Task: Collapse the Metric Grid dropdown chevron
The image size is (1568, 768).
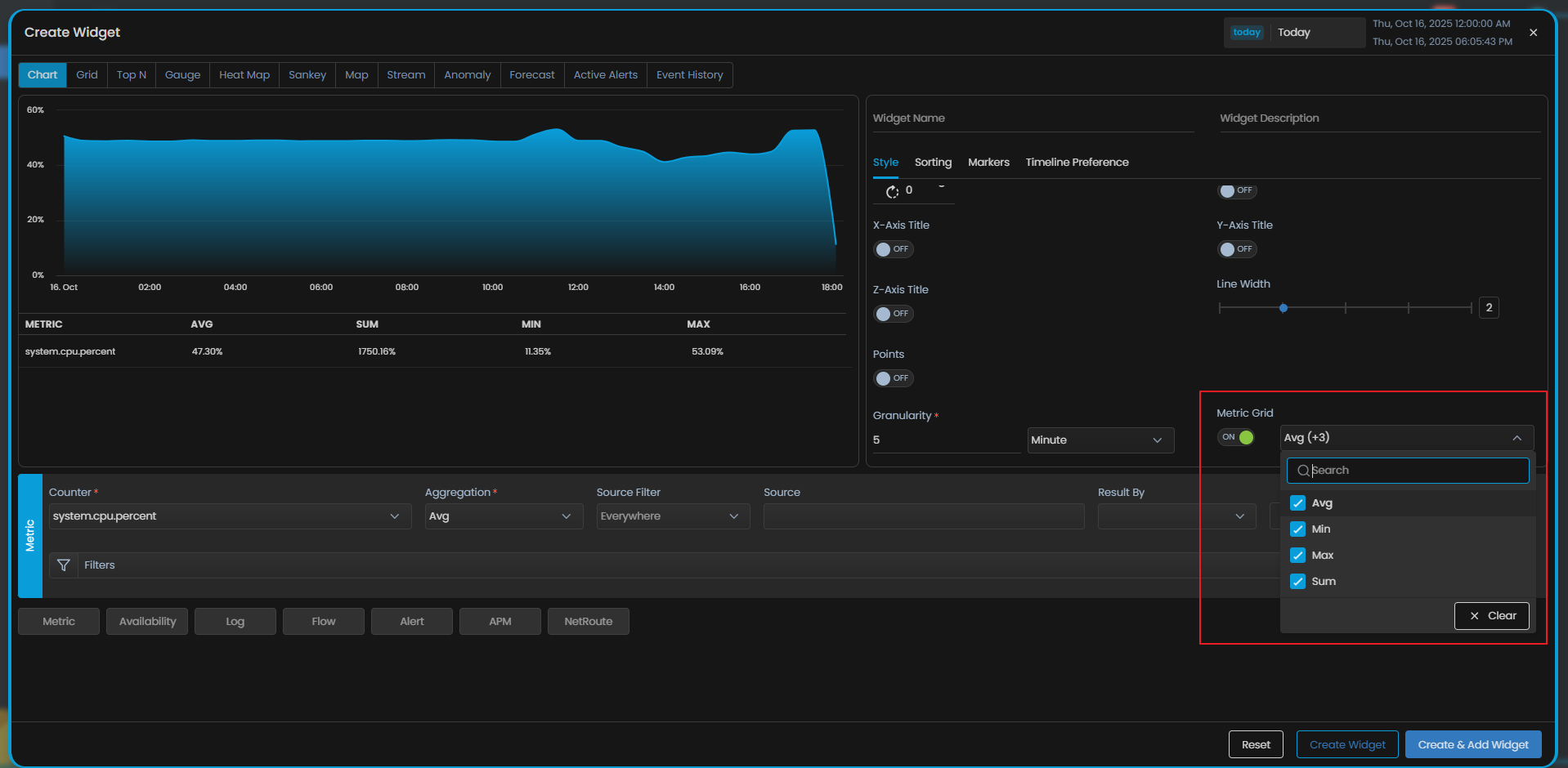Action: [1516, 438]
